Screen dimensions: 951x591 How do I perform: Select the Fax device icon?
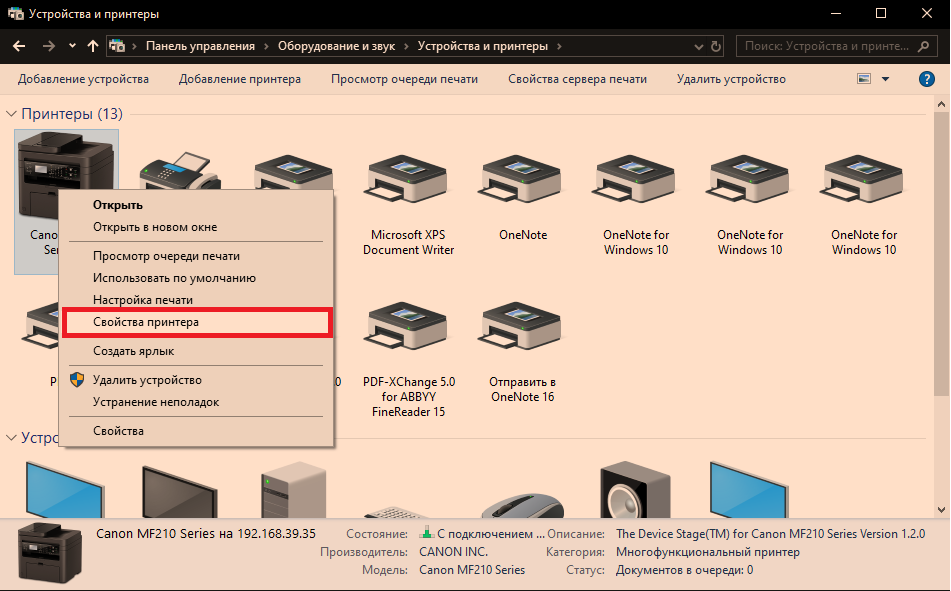click(180, 171)
